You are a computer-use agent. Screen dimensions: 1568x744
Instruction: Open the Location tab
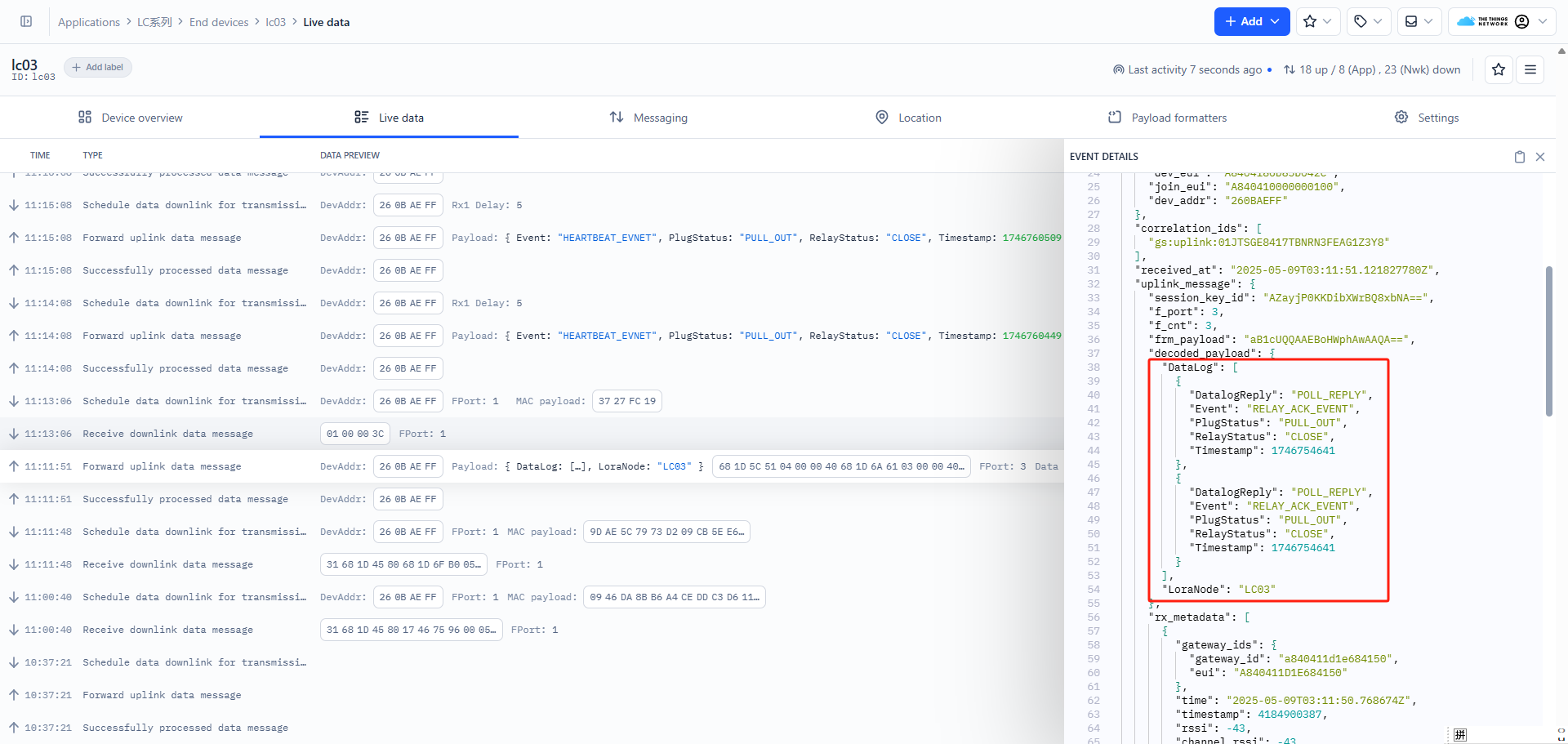tap(908, 118)
